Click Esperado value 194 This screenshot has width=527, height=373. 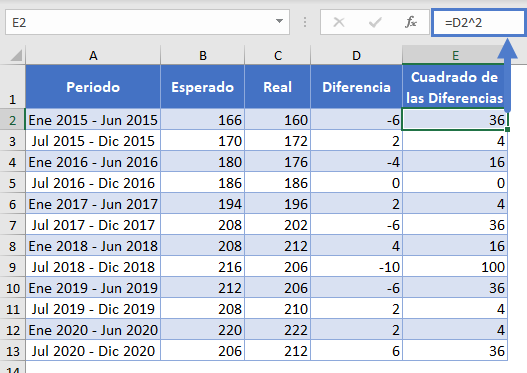point(203,204)
